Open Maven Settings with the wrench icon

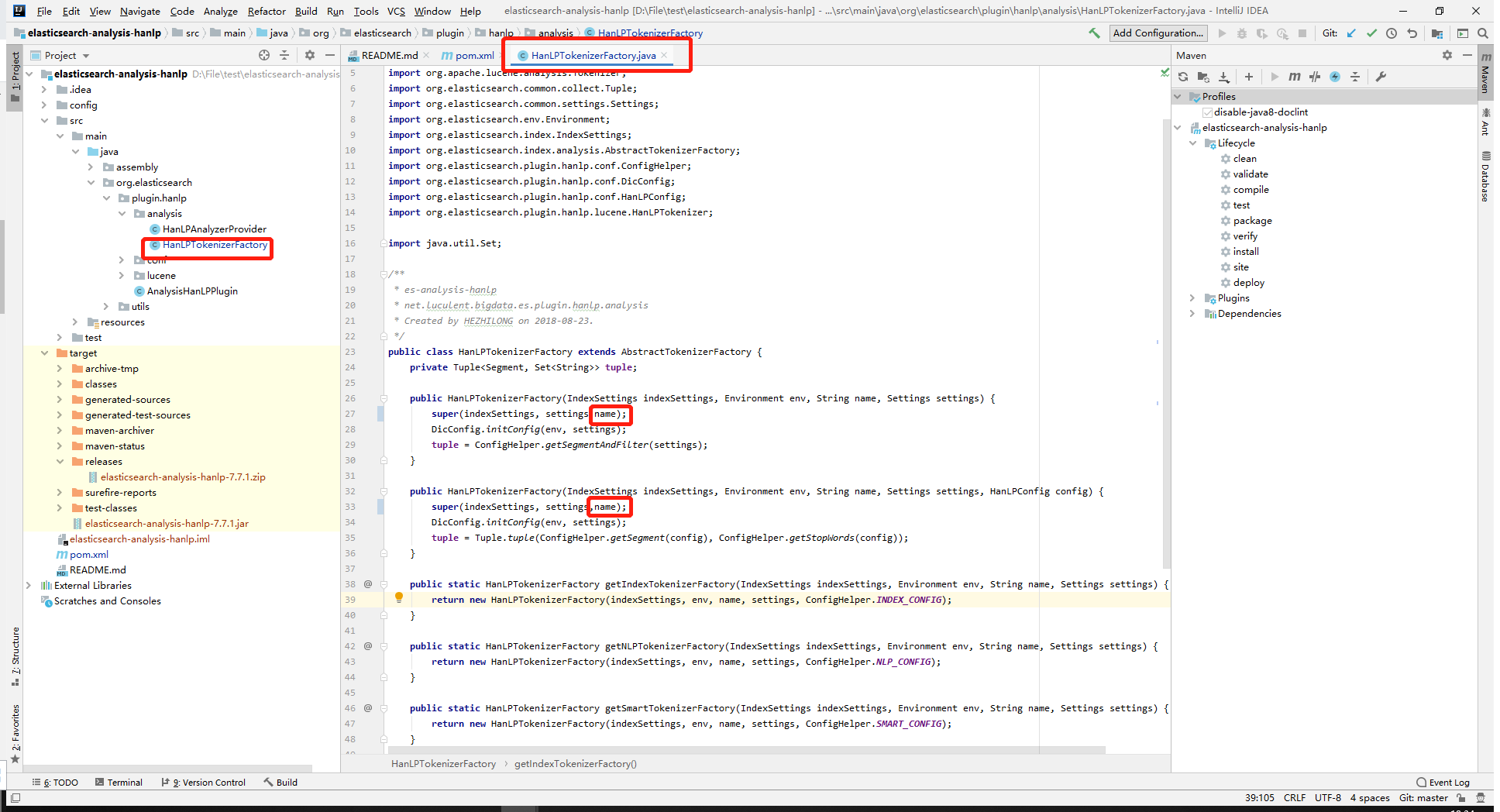tap(1381, 77)
